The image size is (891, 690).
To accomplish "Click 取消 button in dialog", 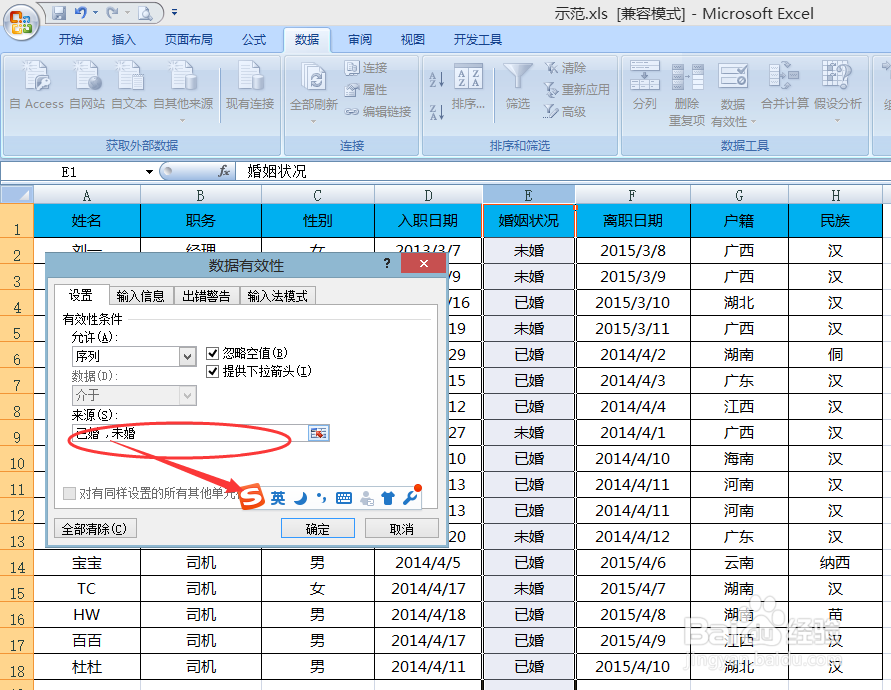I will (x=402, y=529).
